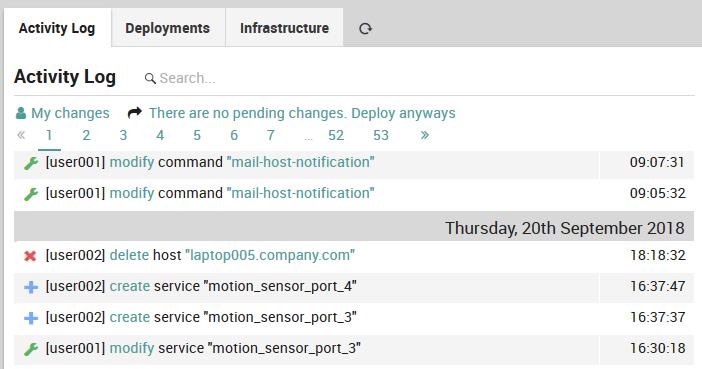702x369 pixels.
Task: Click red X icon of delete host entry
Action: [30, 256]
